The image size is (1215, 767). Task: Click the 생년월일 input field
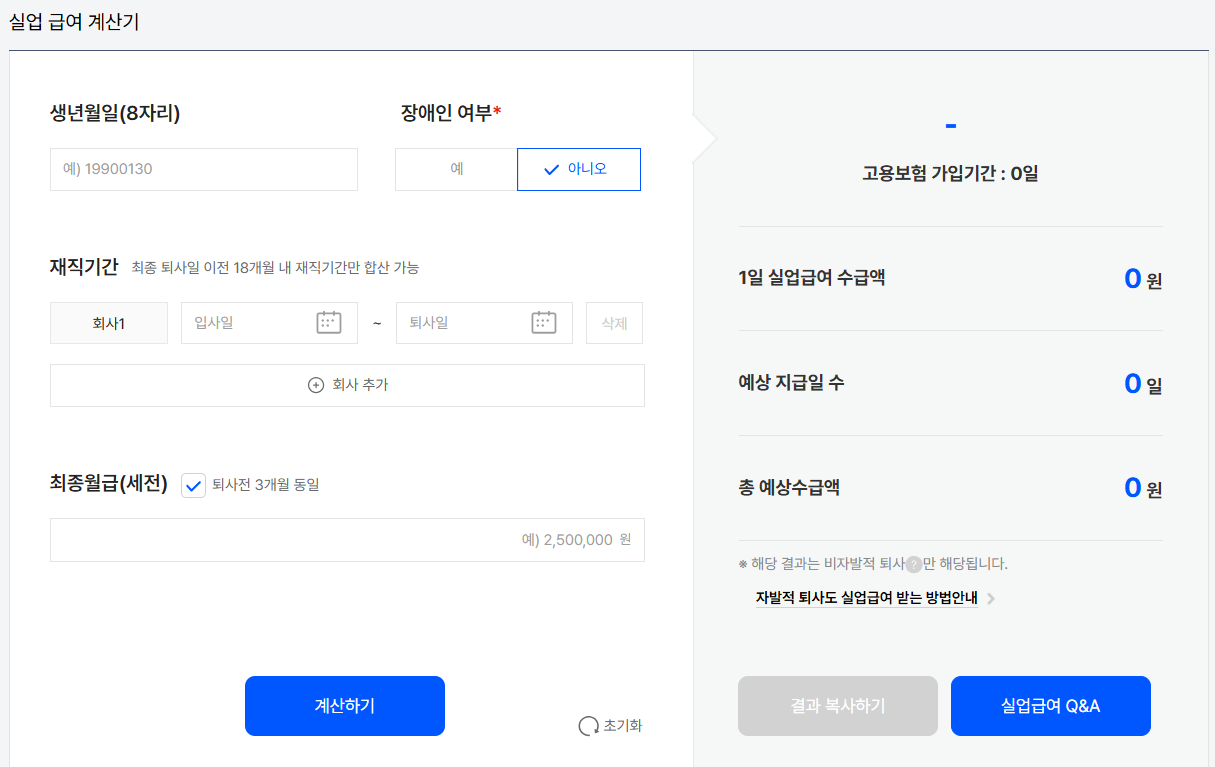pos(203,169)
